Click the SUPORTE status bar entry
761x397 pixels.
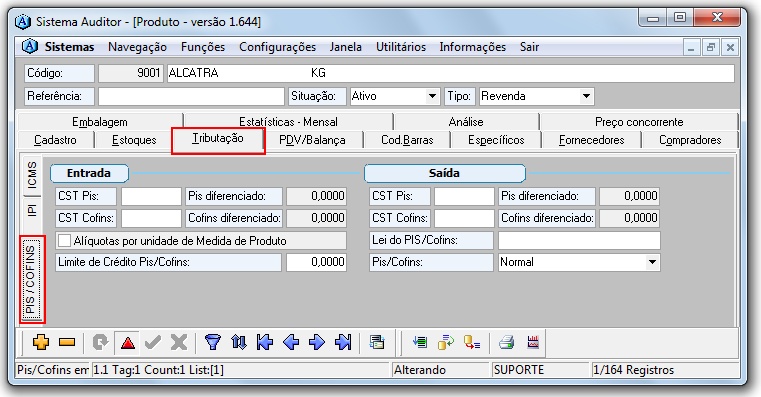518,370
